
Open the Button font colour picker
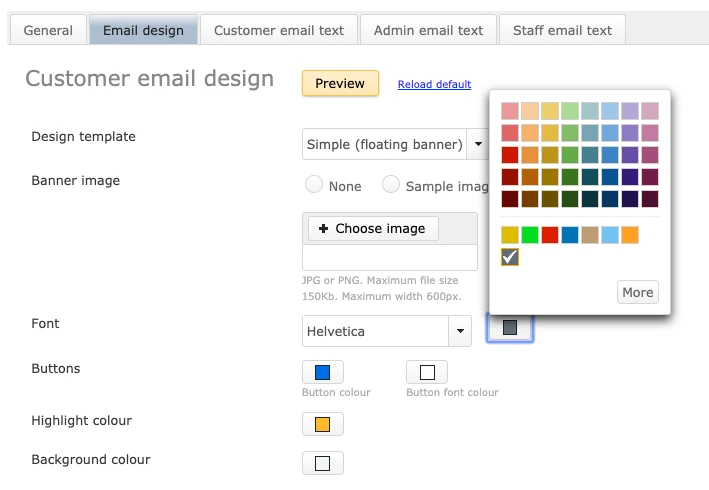point(427,373)
